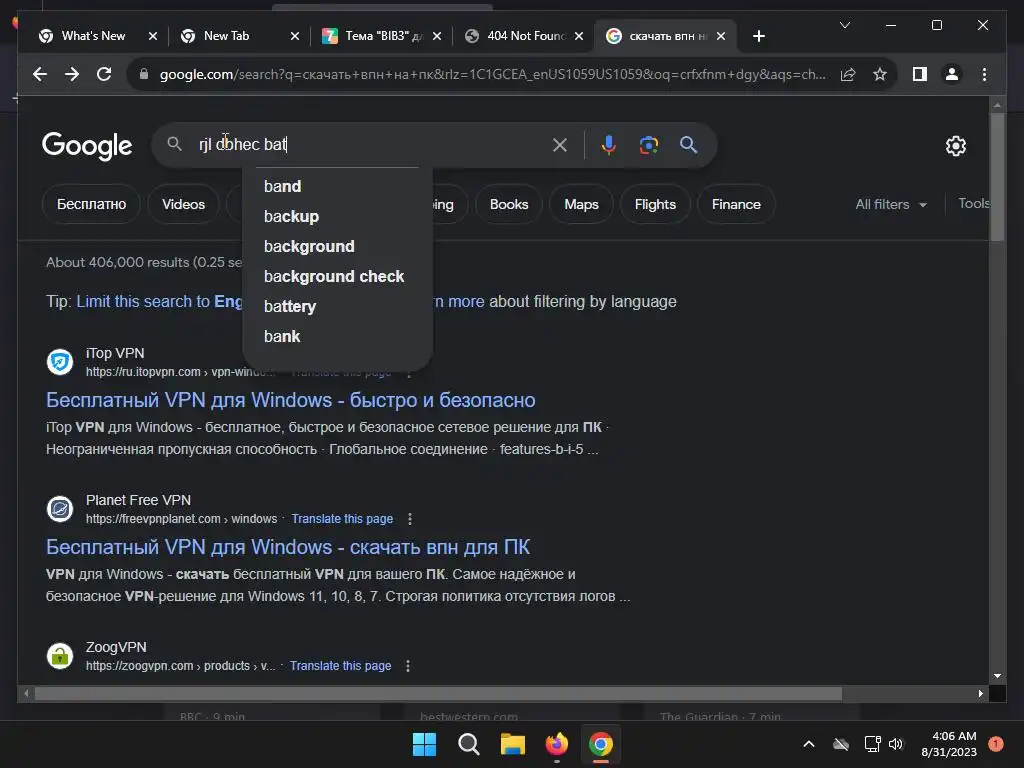Click the address bar URL
Image resolution: width=1024 pixels, height=768 pixels.
492,74
